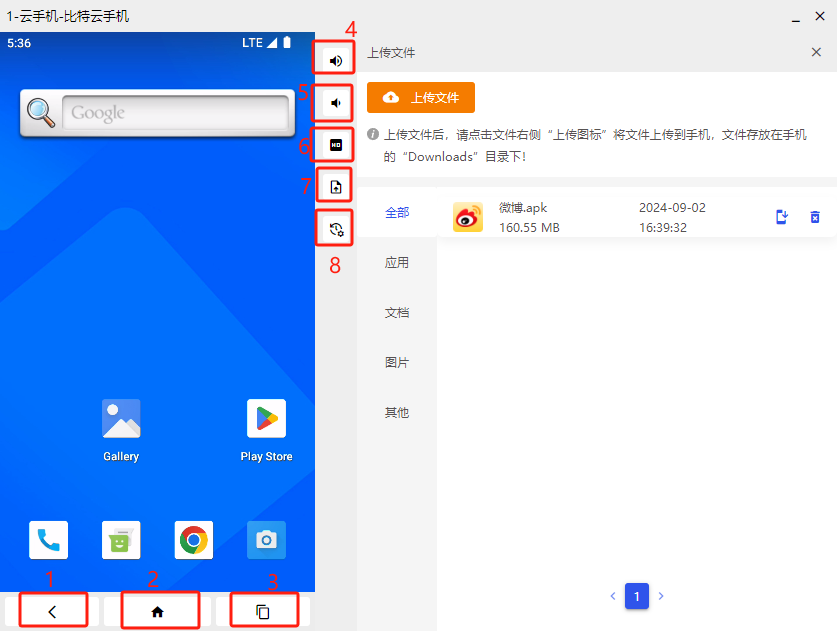837x631 pixels.
Task: Go to previous page of files
Action: coord(613,596)
